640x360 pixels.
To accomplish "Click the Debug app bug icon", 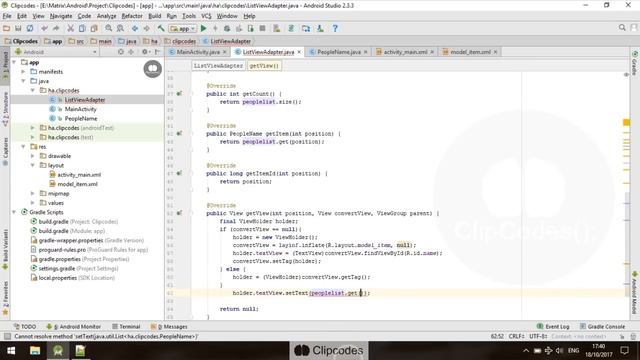I will [227, 29].
